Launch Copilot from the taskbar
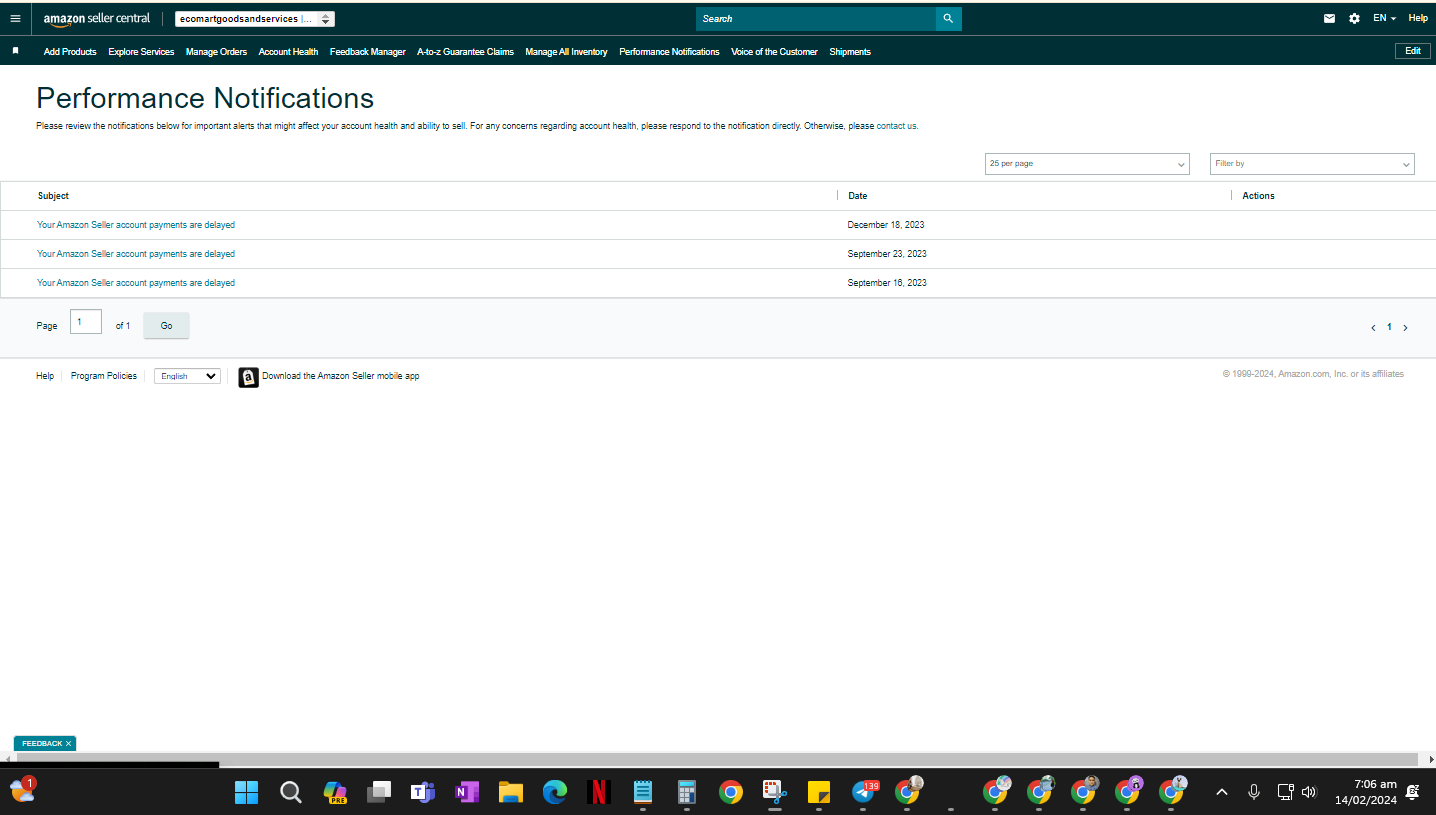1436x815 pixels. tap(335, 793)
